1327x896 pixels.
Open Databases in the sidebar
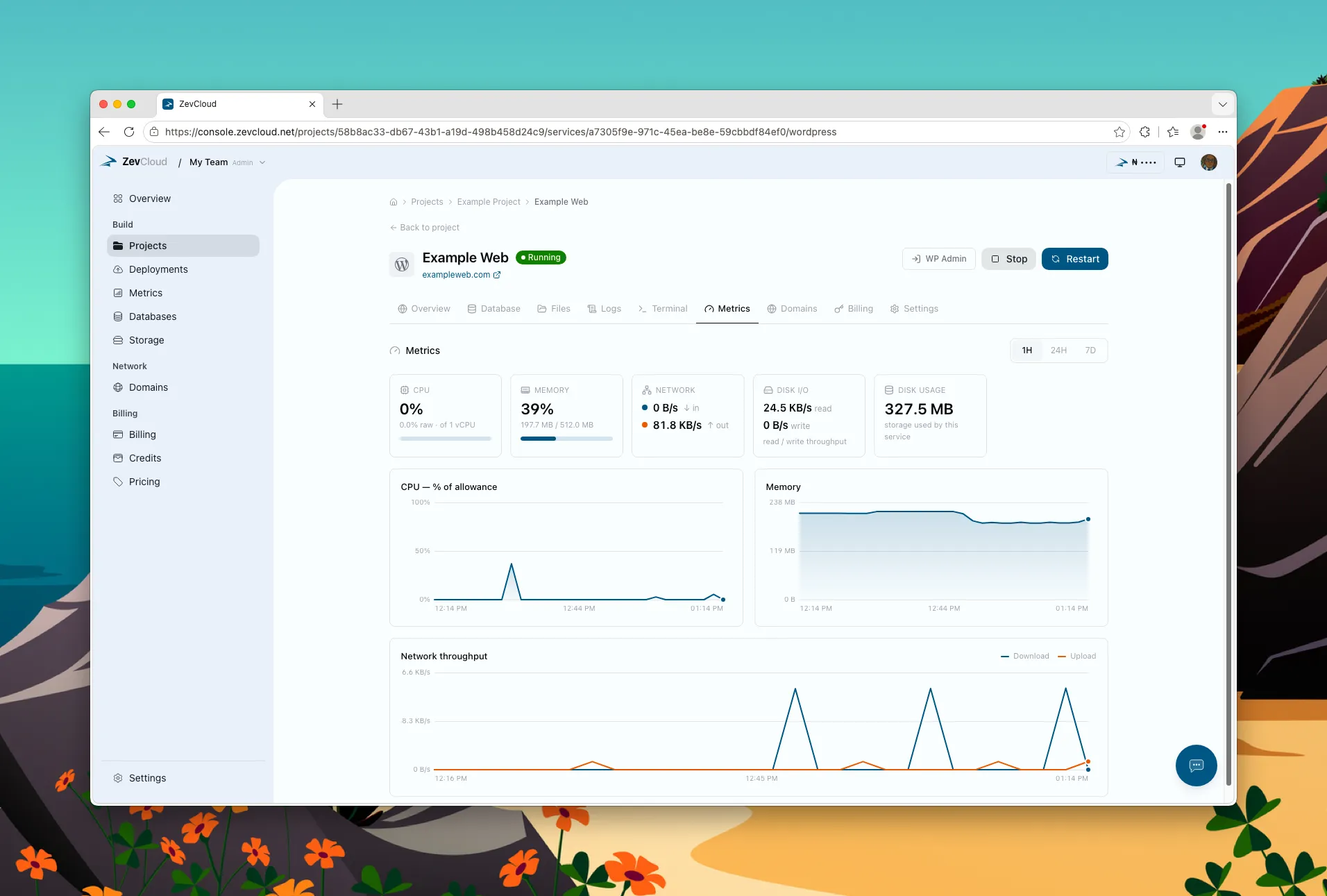click(x=183, y=316)
